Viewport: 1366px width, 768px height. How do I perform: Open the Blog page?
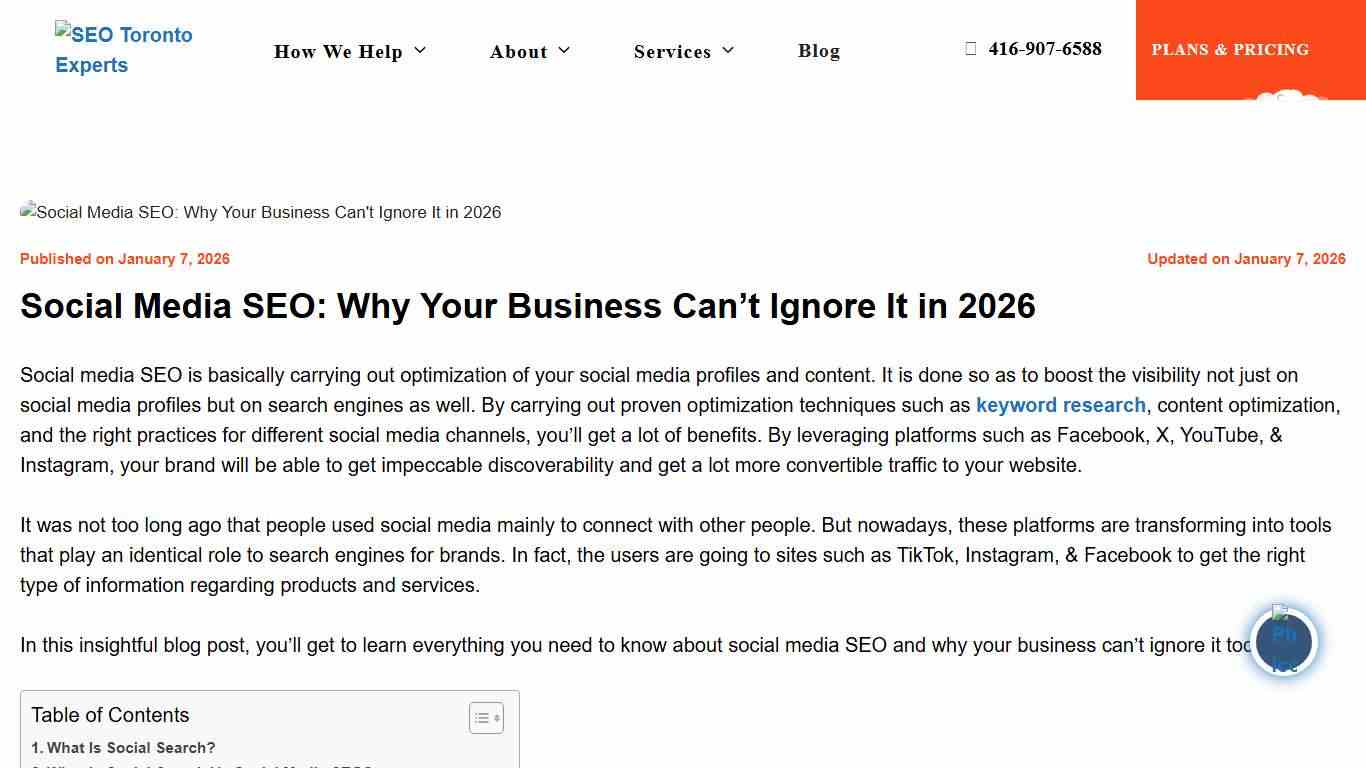(818, 51)
